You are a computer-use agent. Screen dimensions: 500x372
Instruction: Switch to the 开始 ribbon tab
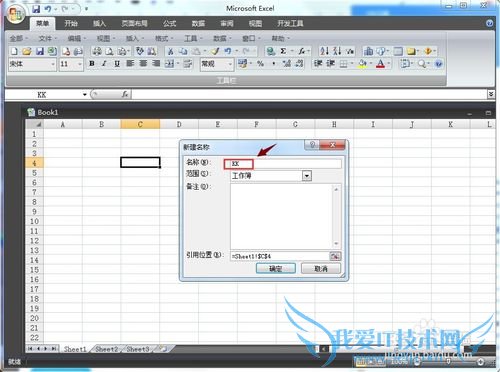[71, 23]
